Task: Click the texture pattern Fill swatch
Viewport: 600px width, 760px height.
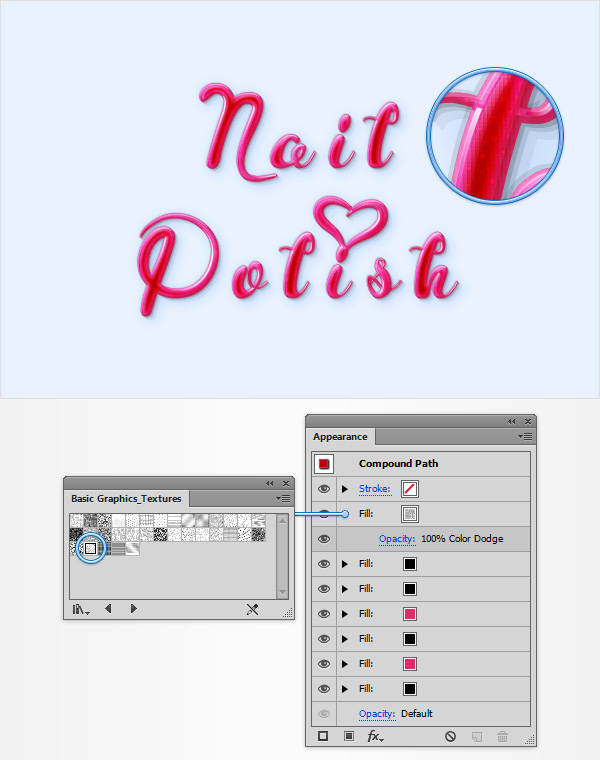Action: click(410, 514)
